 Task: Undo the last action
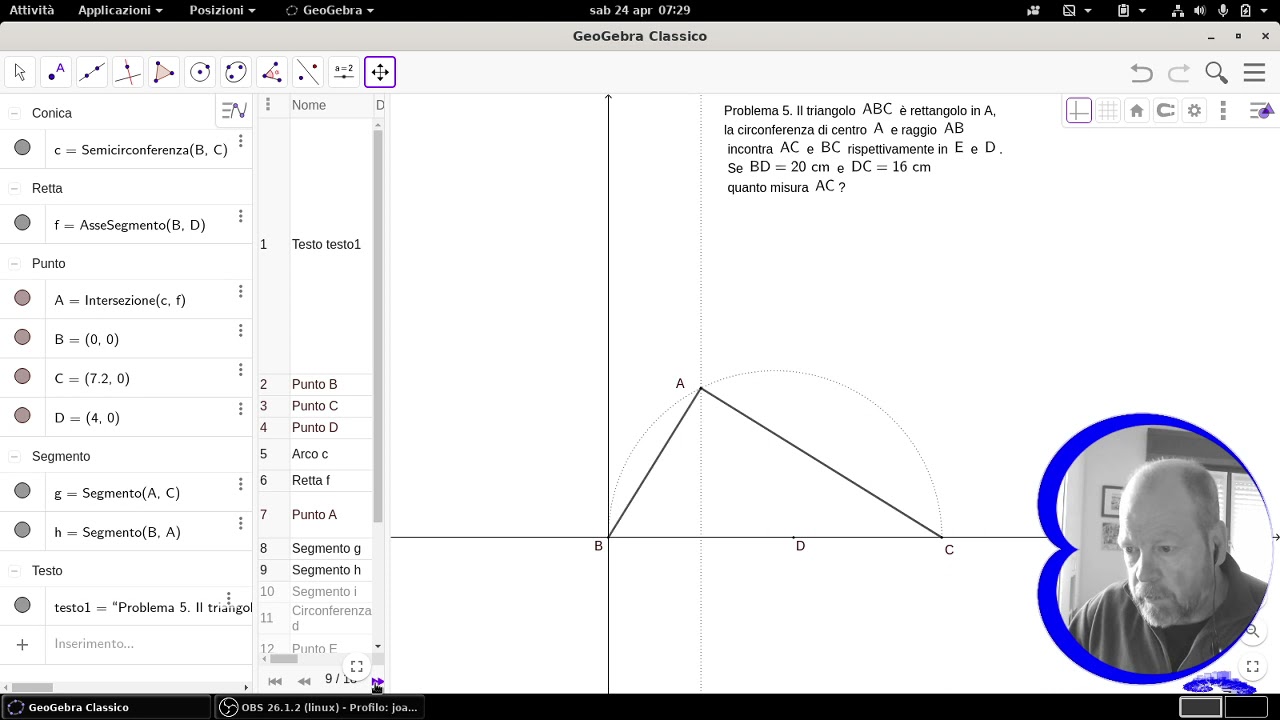point(1141,73)
